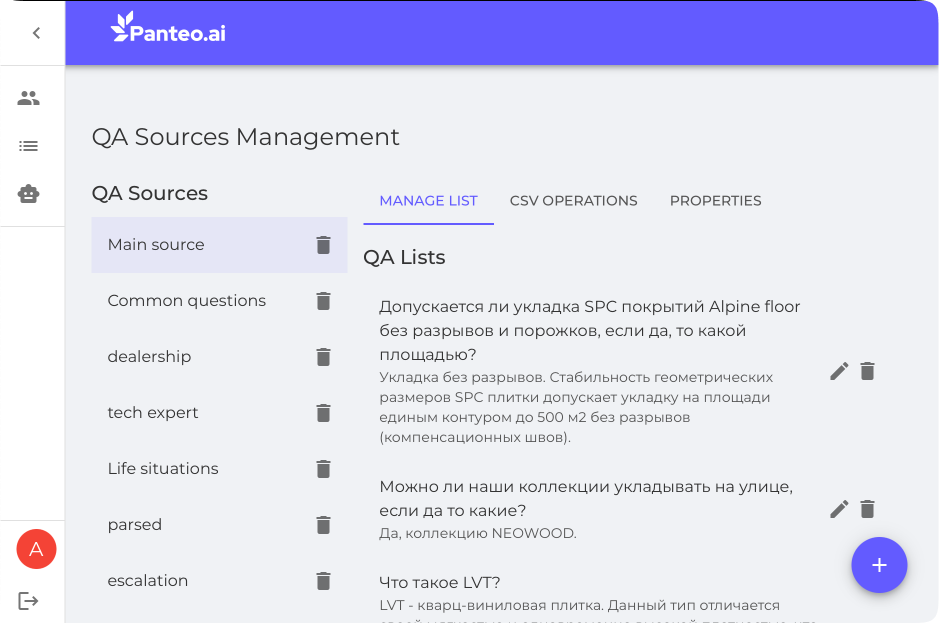Collapse sidebar with the back chevron

pyautogui.click(x=36, y=33)
